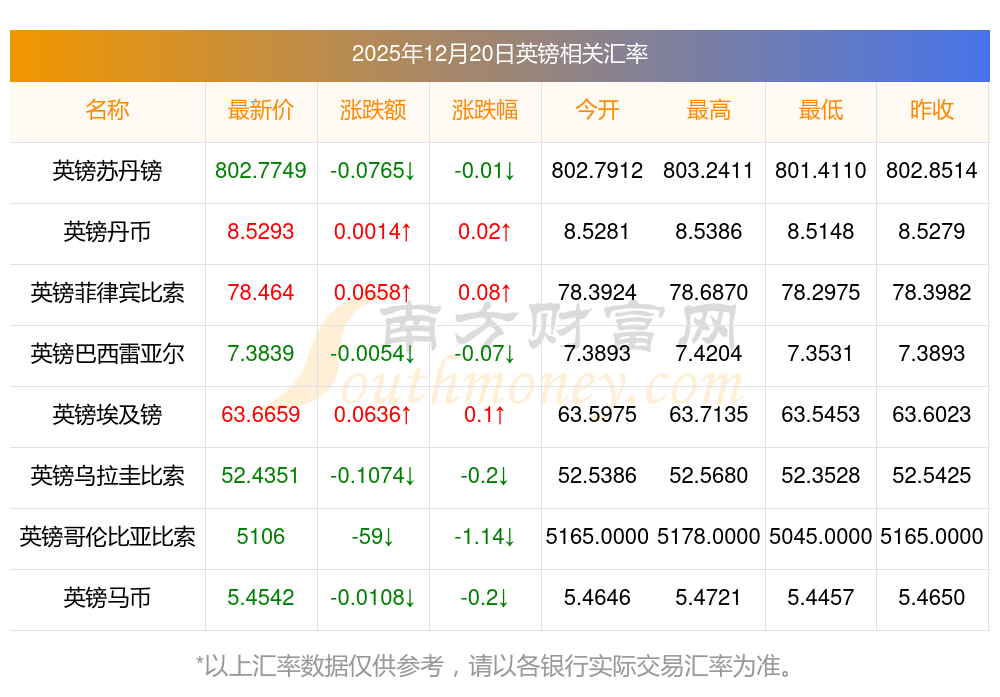
Task: Click change amount -0.0108↓
Action: (372, 598)
